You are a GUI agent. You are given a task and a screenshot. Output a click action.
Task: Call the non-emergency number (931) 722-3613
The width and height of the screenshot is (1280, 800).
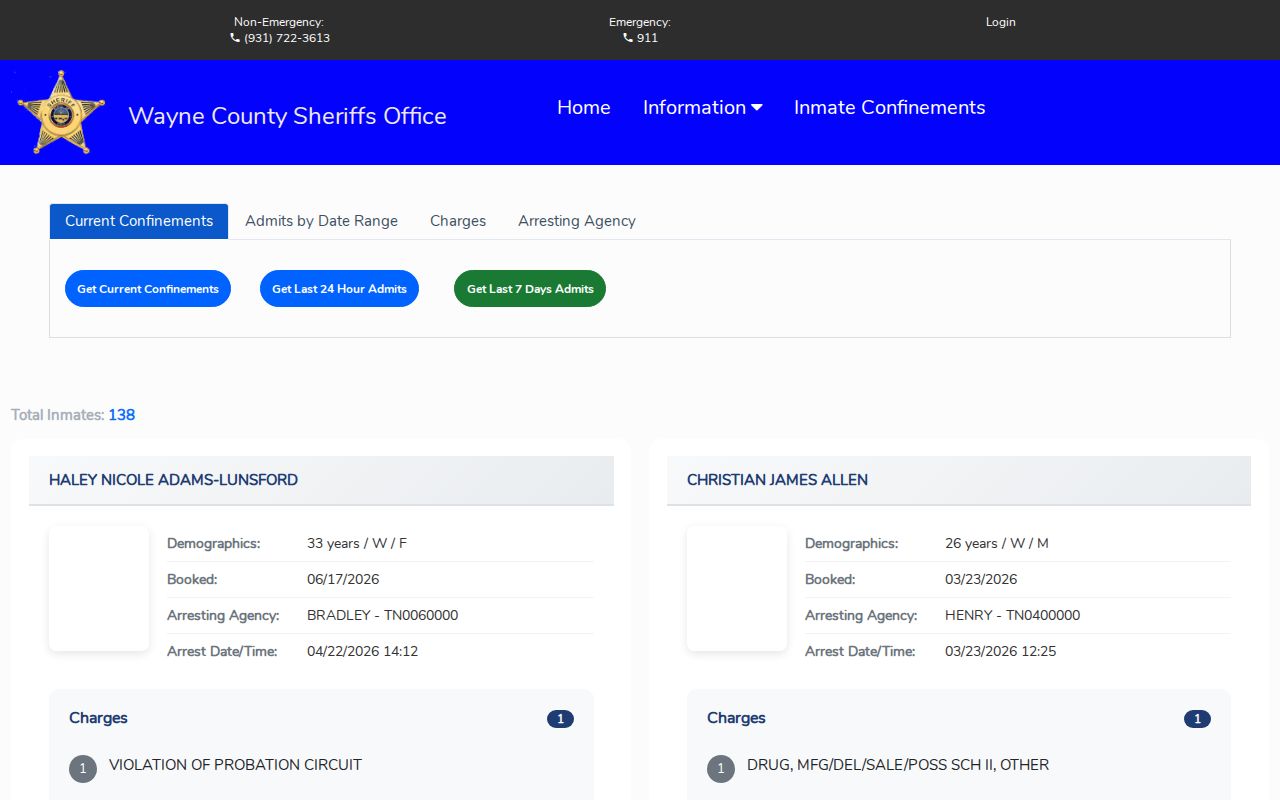click(x=287, y=38)
